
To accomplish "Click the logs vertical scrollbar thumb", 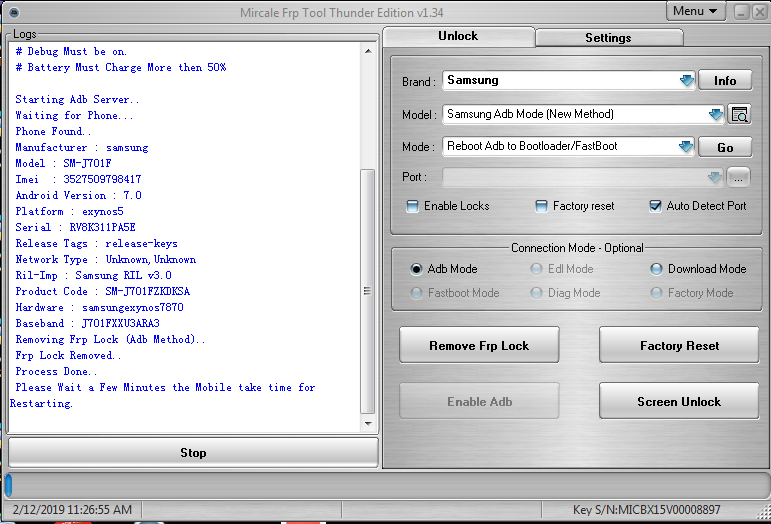I will point(367,291).
